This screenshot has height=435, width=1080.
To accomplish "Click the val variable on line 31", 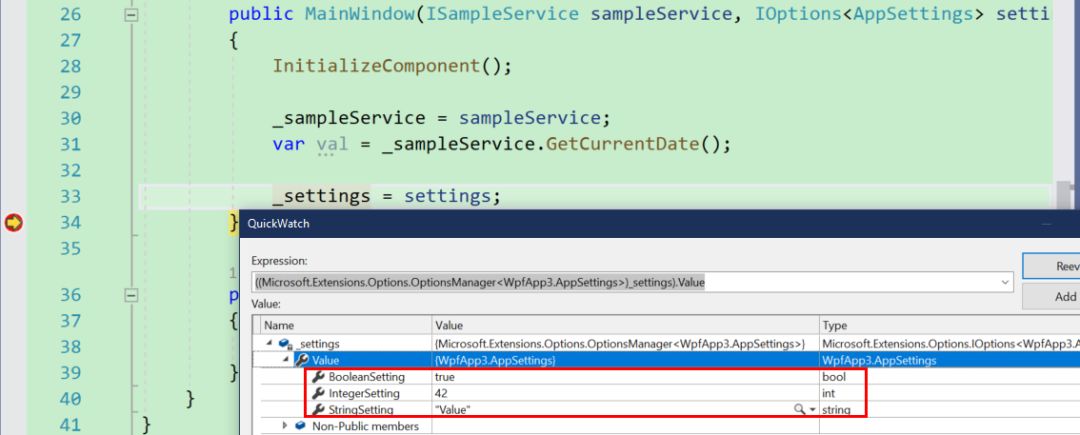I will pos(333,145).
